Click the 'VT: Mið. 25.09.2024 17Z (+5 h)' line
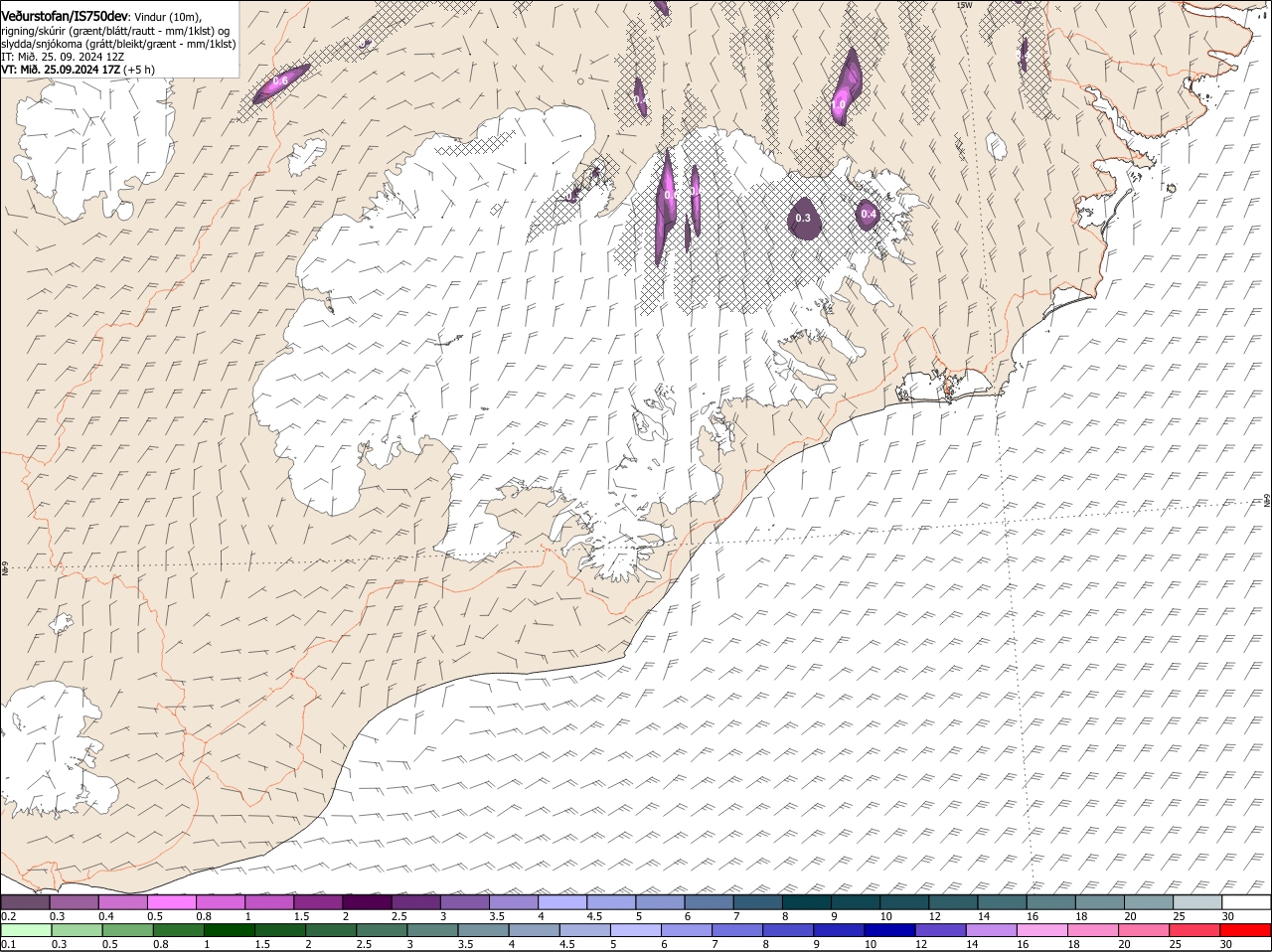 point(78,70)
